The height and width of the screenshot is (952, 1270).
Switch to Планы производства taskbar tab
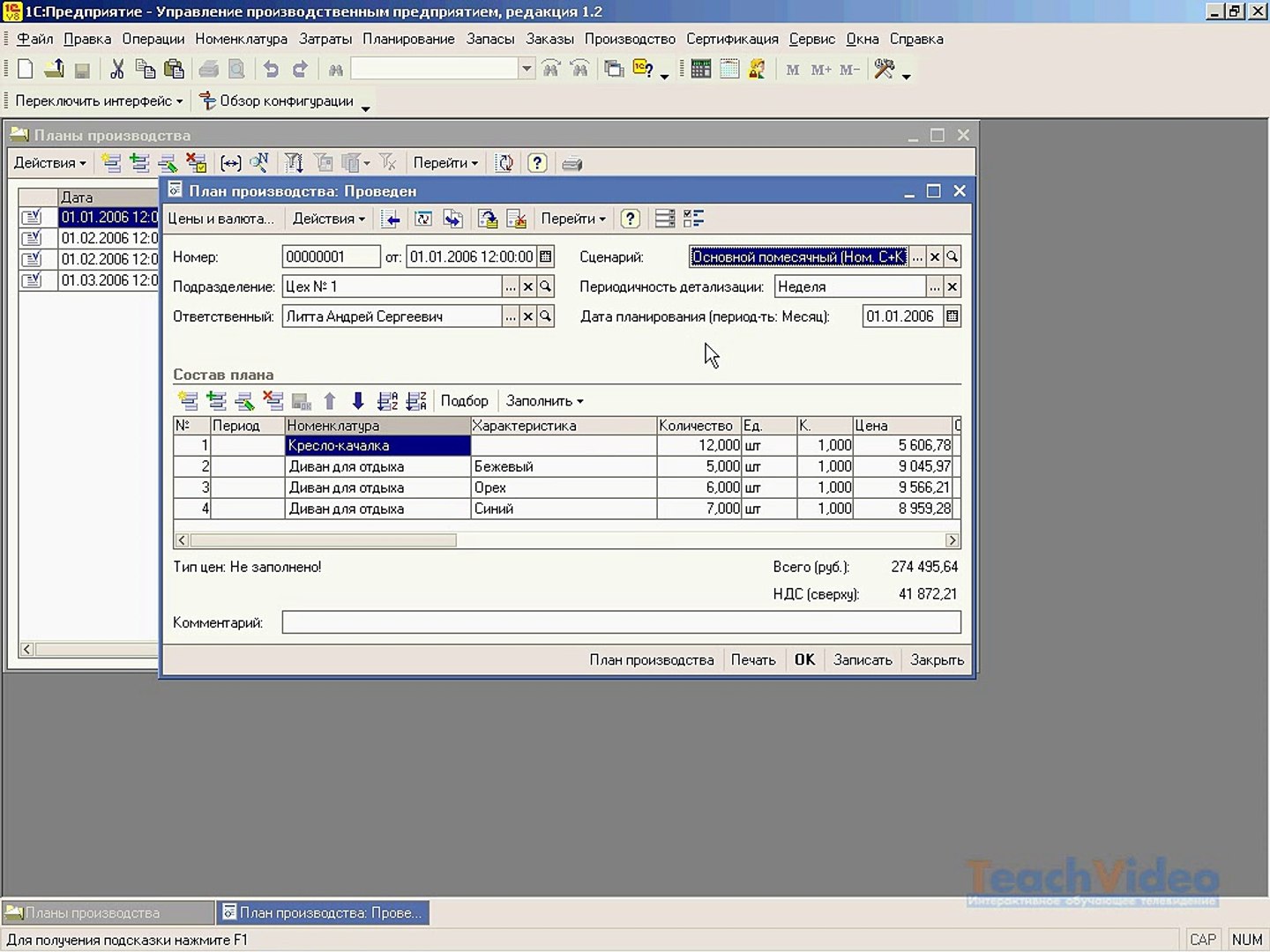pyautogui.click(x=108, y=913)
